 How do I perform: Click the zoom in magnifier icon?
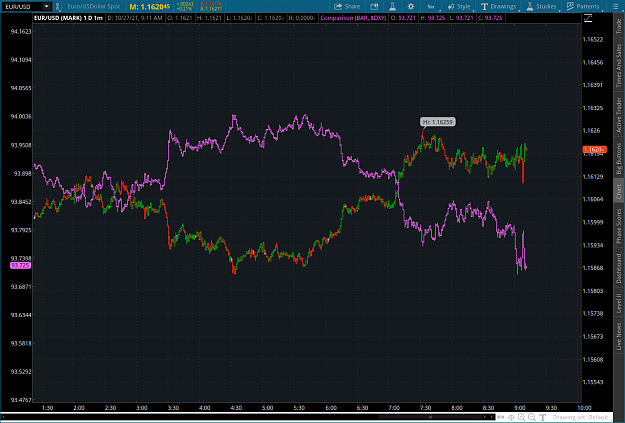521,417
